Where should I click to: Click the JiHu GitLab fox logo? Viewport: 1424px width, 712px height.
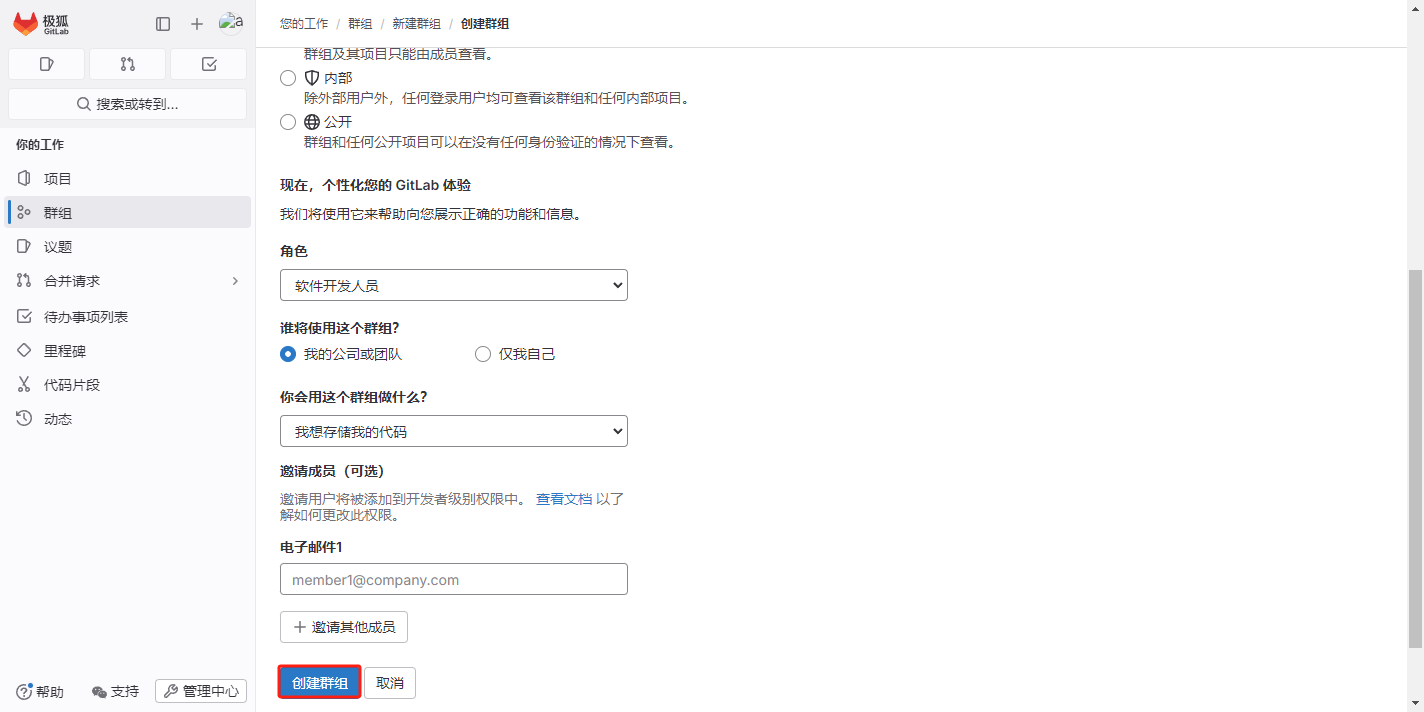click(26, 23)
